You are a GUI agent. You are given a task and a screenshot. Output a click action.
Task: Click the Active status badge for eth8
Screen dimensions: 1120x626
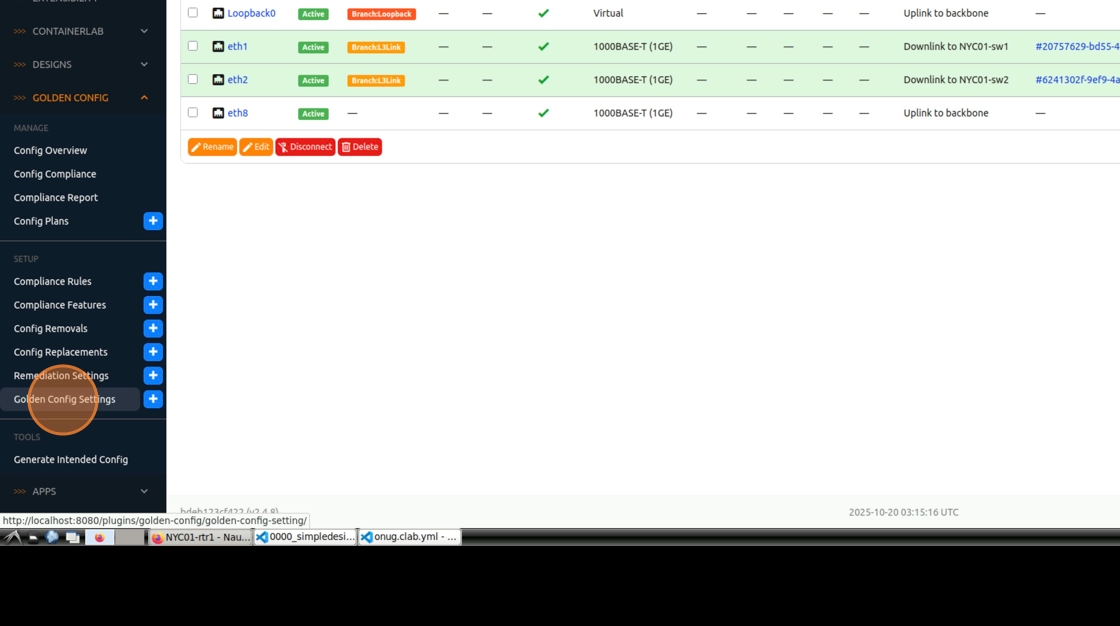313,114
